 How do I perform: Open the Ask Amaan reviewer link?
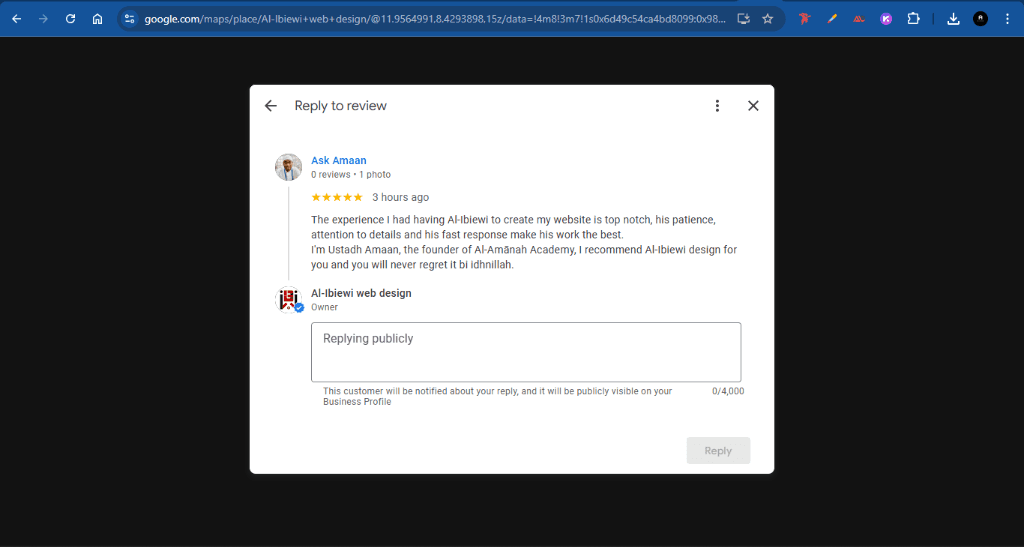point(338,161)
